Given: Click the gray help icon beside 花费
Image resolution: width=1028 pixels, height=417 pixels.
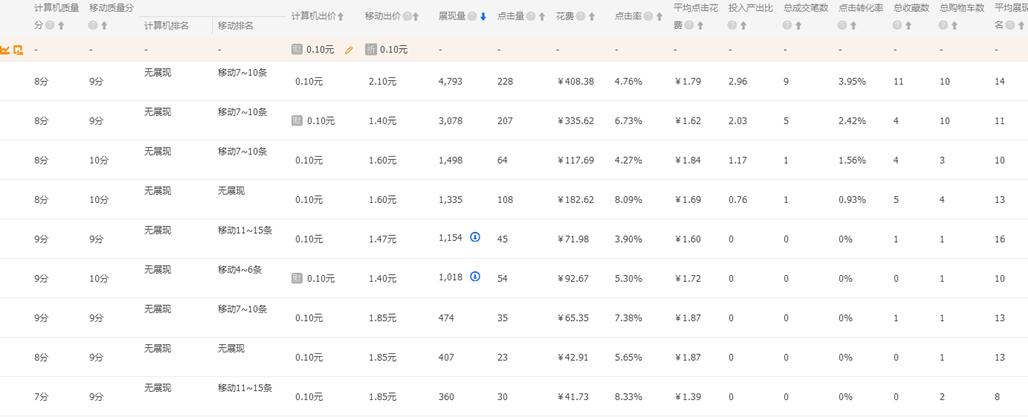Looking at the screenshot, I should coord(579,17).
